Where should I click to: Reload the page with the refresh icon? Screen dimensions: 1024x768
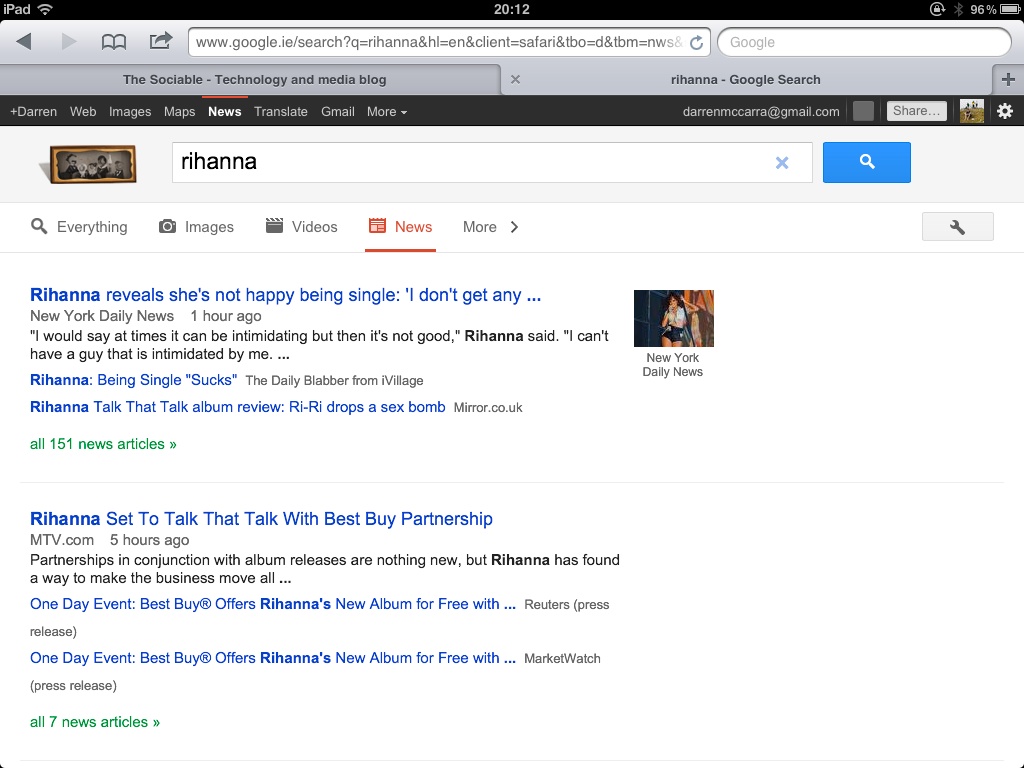point(697,43)
